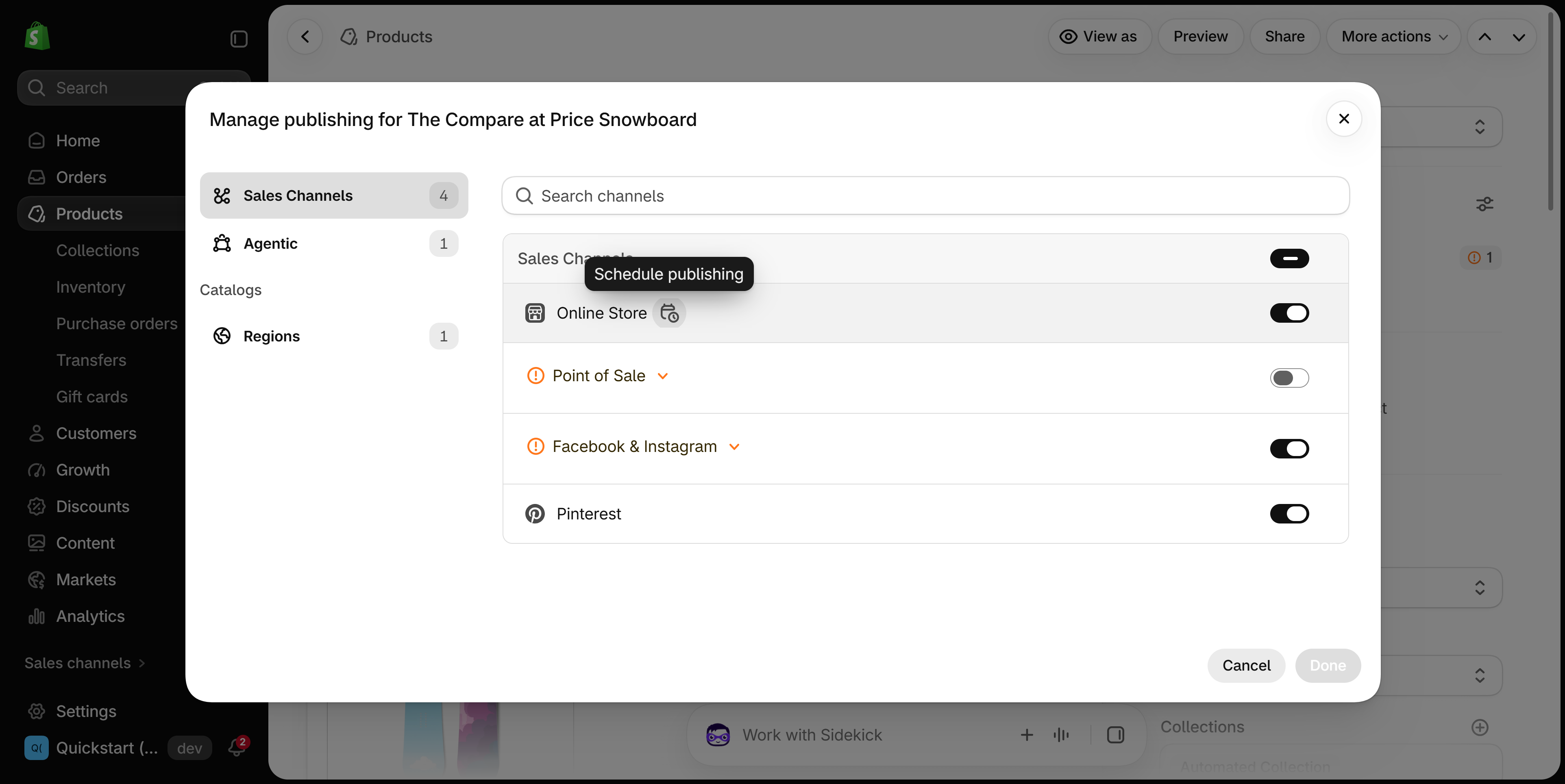Expand Facebook & Instagram chevron
Viewport: 1565px width, 784px height.
(734, 446)
